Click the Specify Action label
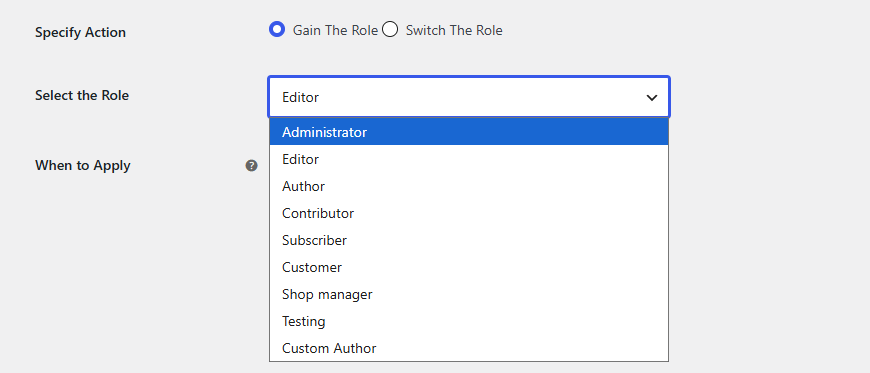The width and height of the screenshot is (870, 373). pyautogui.click(x=80, y=32)
